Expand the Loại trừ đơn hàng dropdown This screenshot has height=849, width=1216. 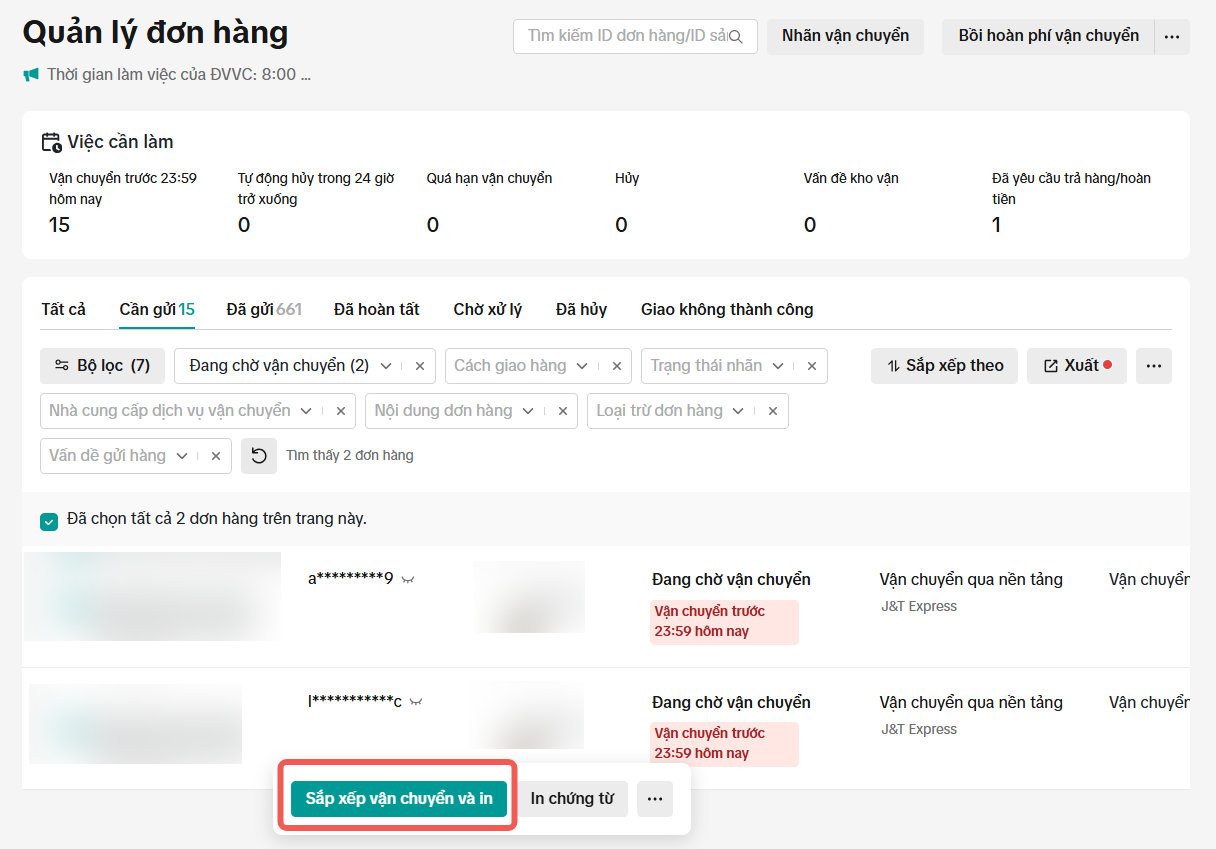click(x=738, y=411)
